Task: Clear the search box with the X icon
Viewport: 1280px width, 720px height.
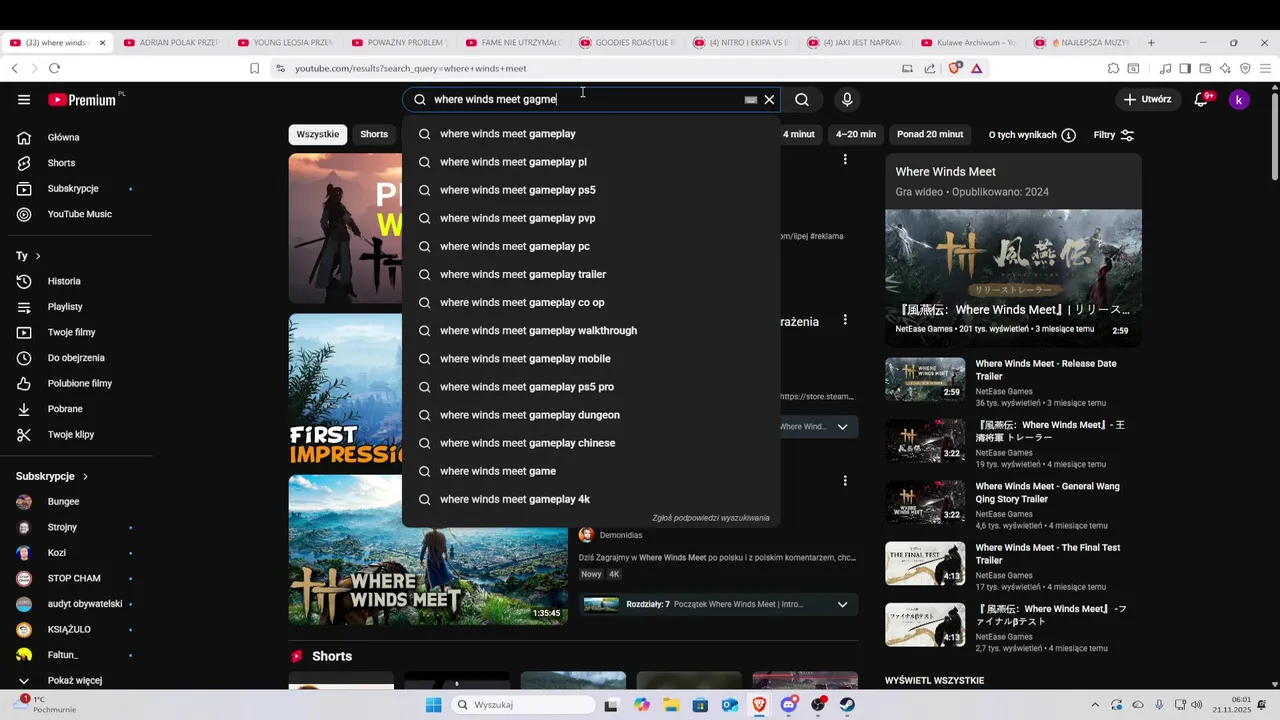Action: 769,99
